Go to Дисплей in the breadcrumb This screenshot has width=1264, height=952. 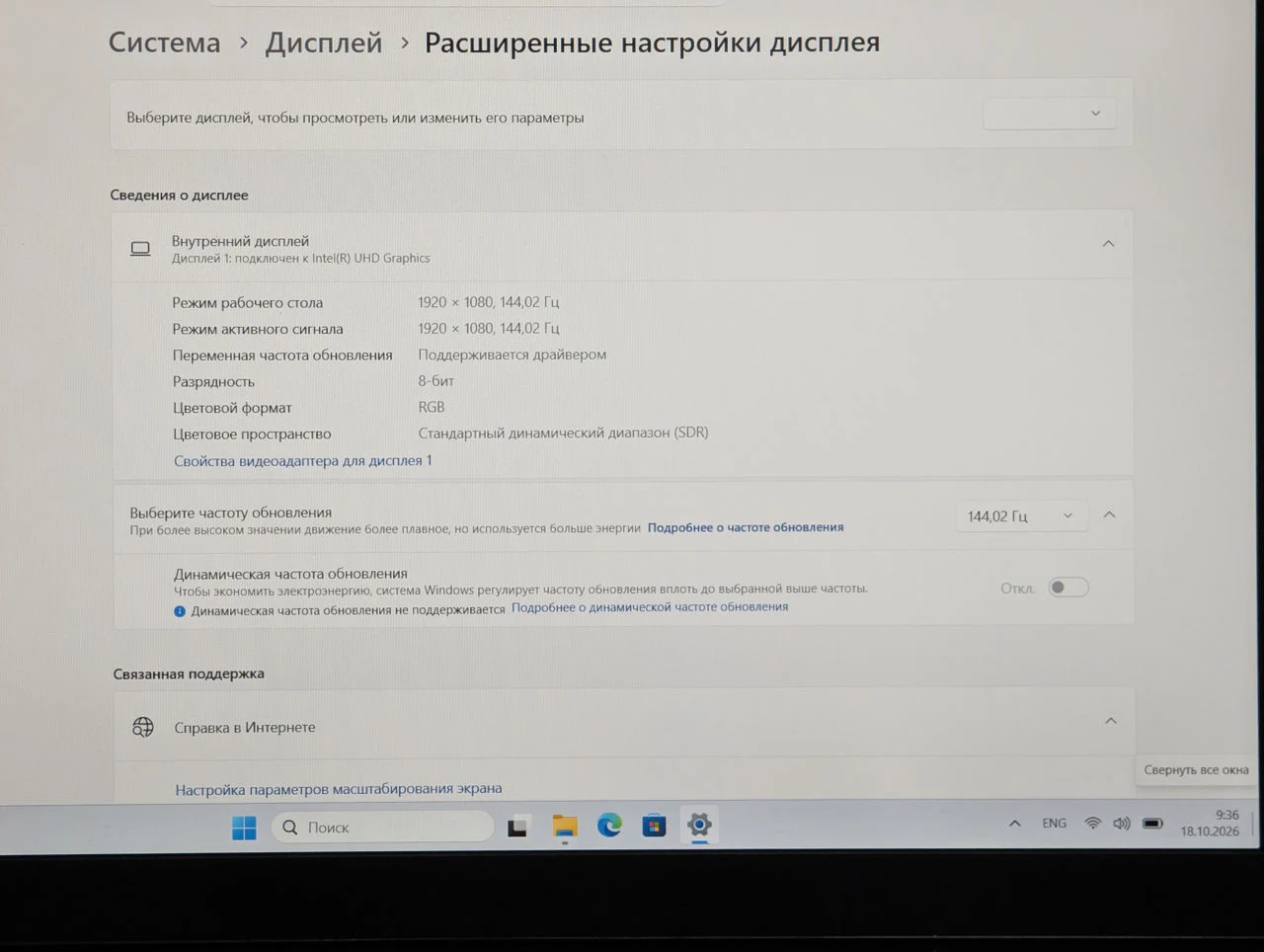point(324,42)
